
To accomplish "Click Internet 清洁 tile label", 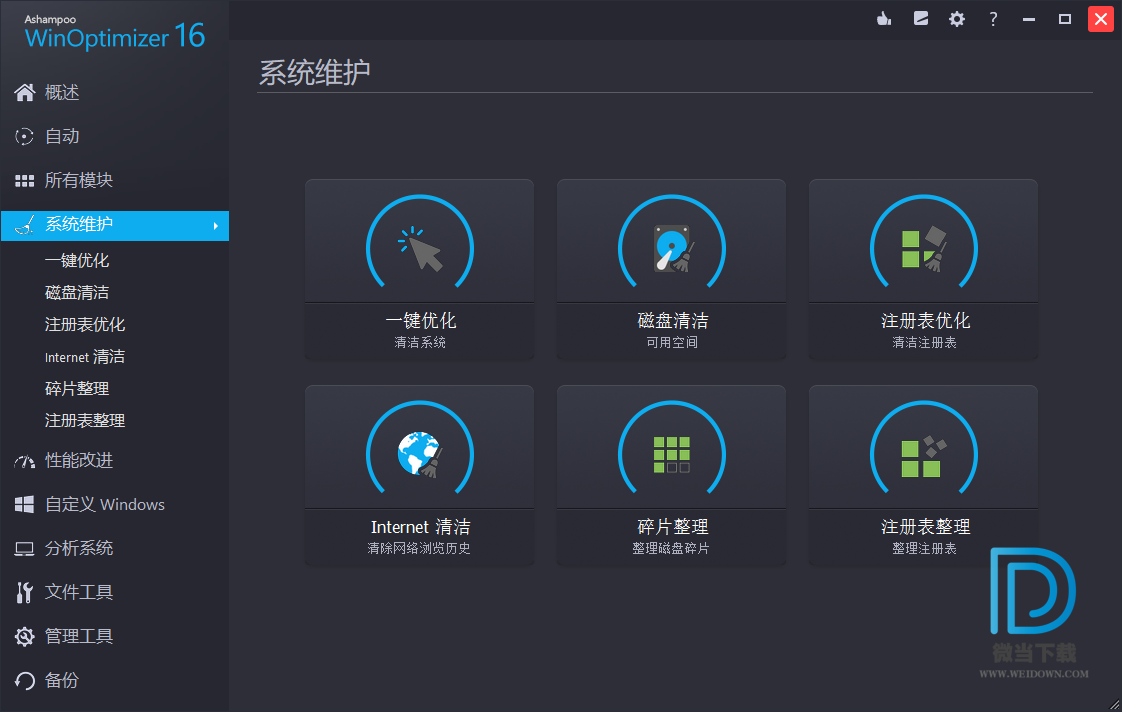I will 421,527.
